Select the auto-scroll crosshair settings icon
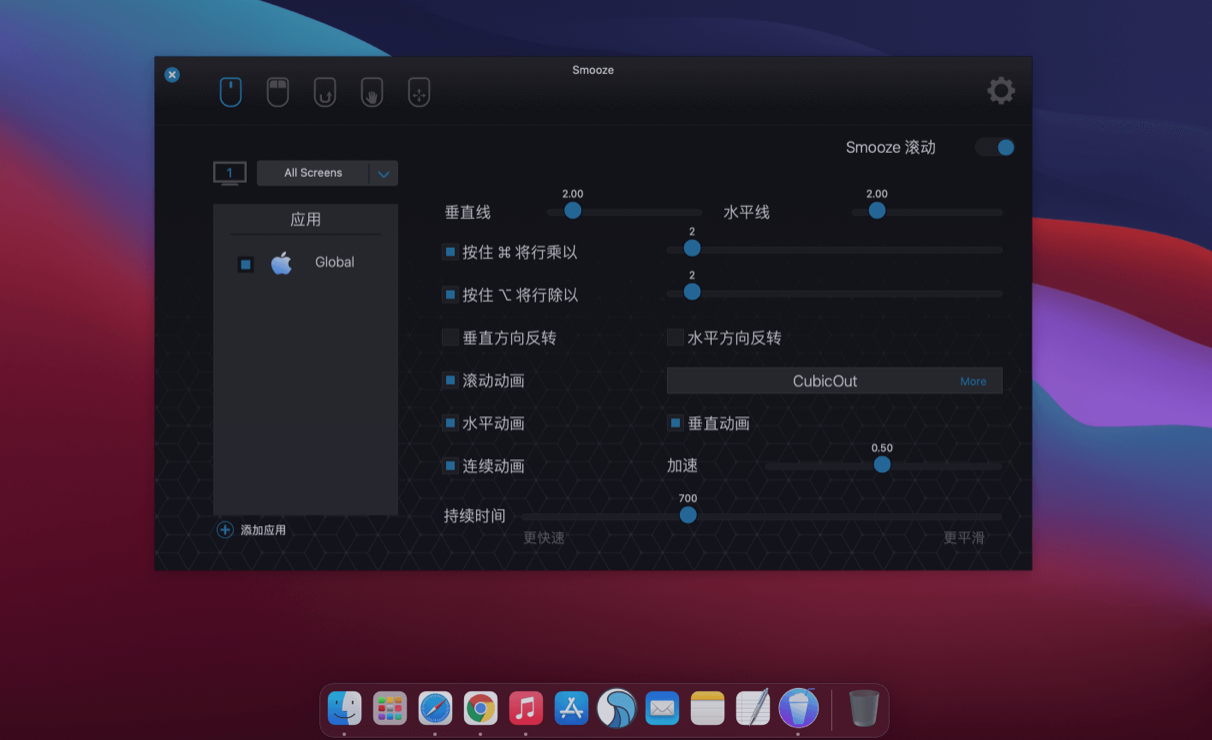This screenshot has width=1212, height=740. (x=418, y=91)
